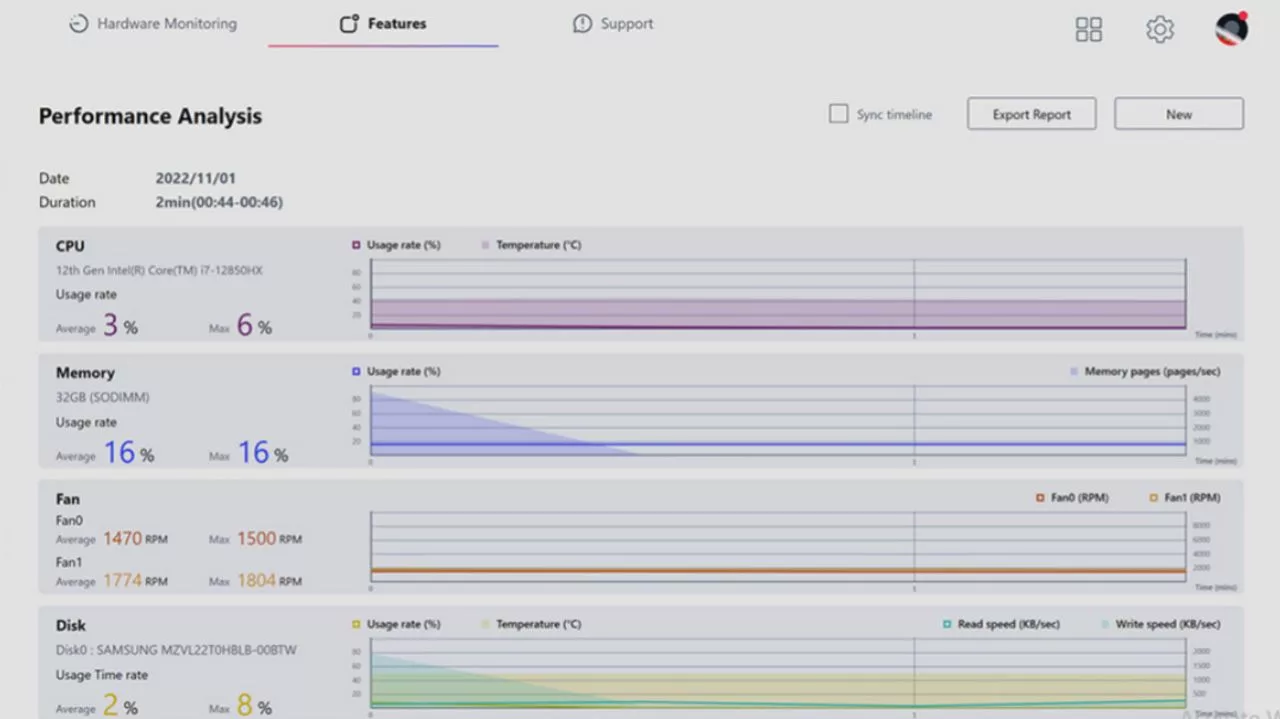
Task: Click the user profile avatar
Action: pos(1231,28)
